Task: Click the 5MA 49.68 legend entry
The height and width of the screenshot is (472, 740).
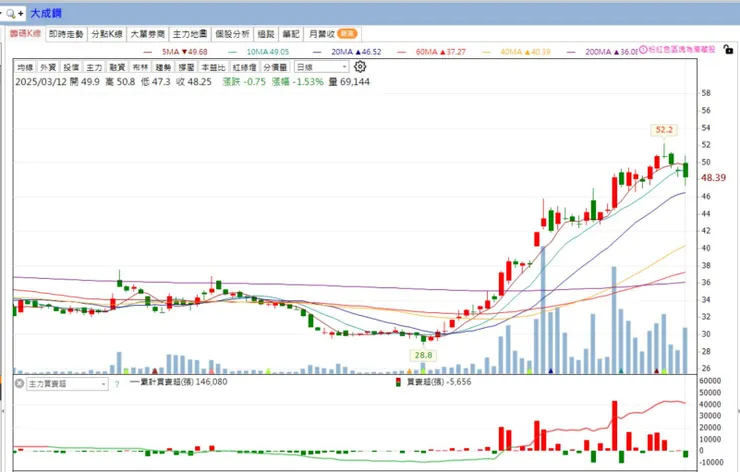Action: (177, 52)
